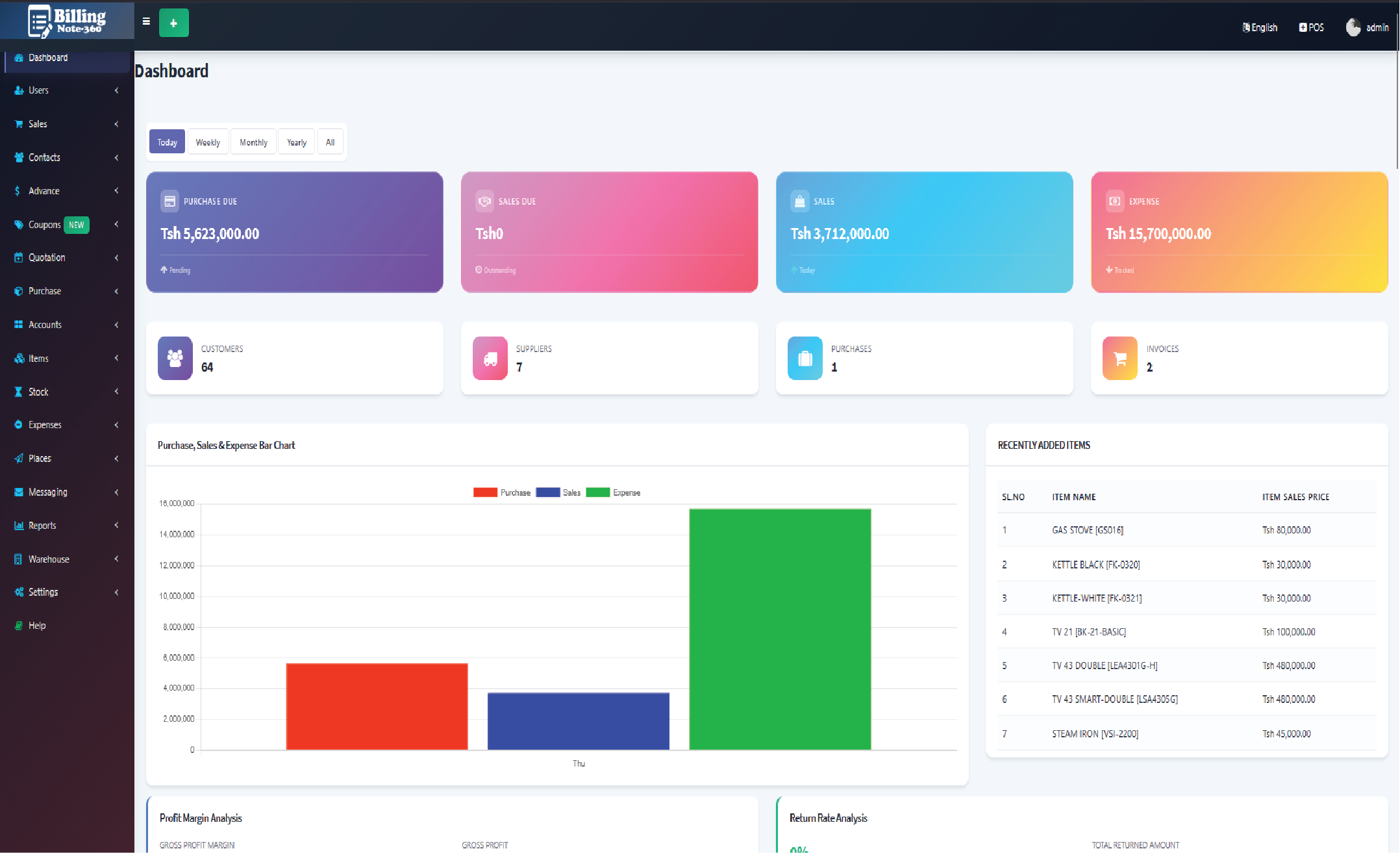Viewport: 1400px width, 853px height.
Task: Toggle the Purchase series in chart legend
Action: pyautogui.click(x=502, y=492)
